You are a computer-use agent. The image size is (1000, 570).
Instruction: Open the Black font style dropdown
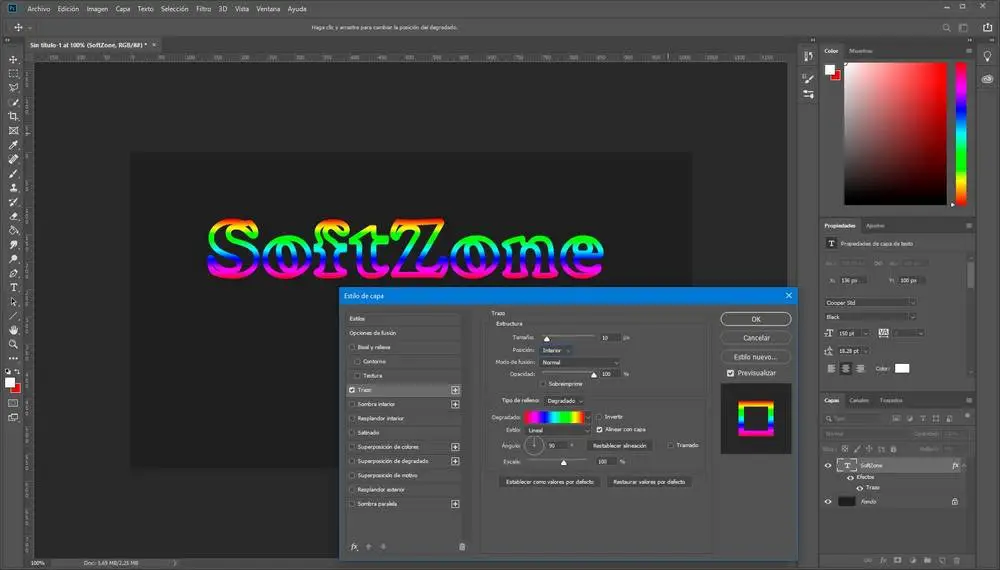[871, 317]
